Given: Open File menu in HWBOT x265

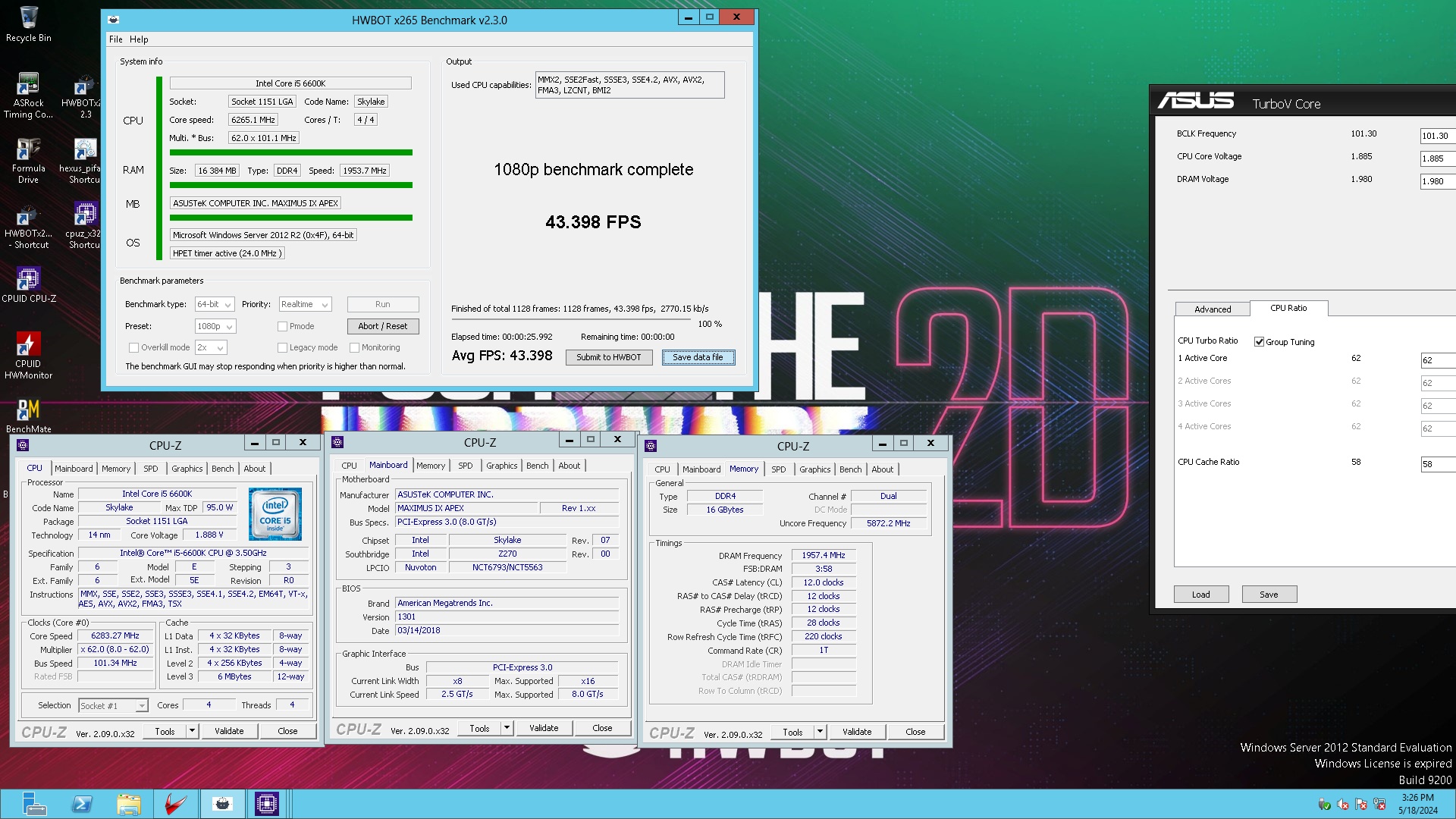Looking at the screenshot, I should [x=115, y=39].
